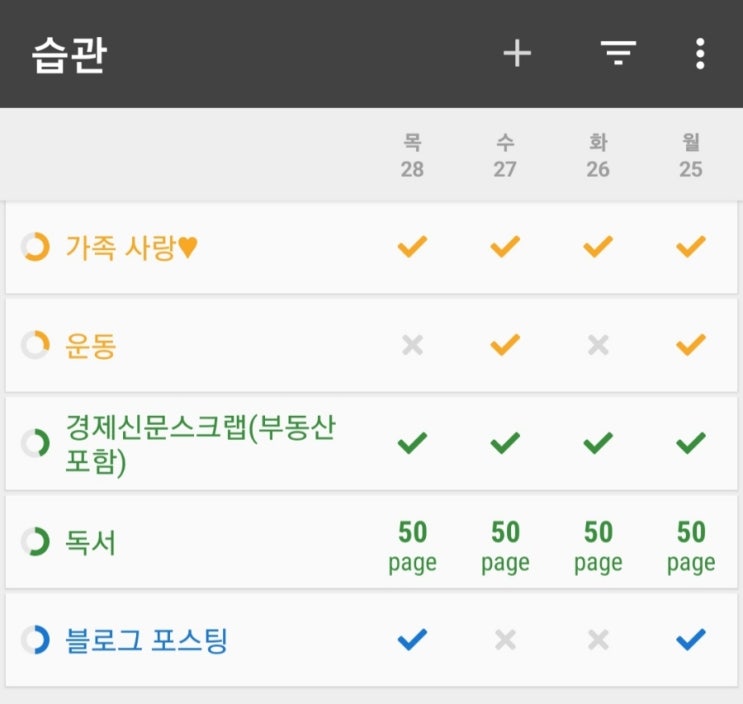Open the 독서 habit details
Viewport: 743px width, 704px height.
click(x=90, y=542)
